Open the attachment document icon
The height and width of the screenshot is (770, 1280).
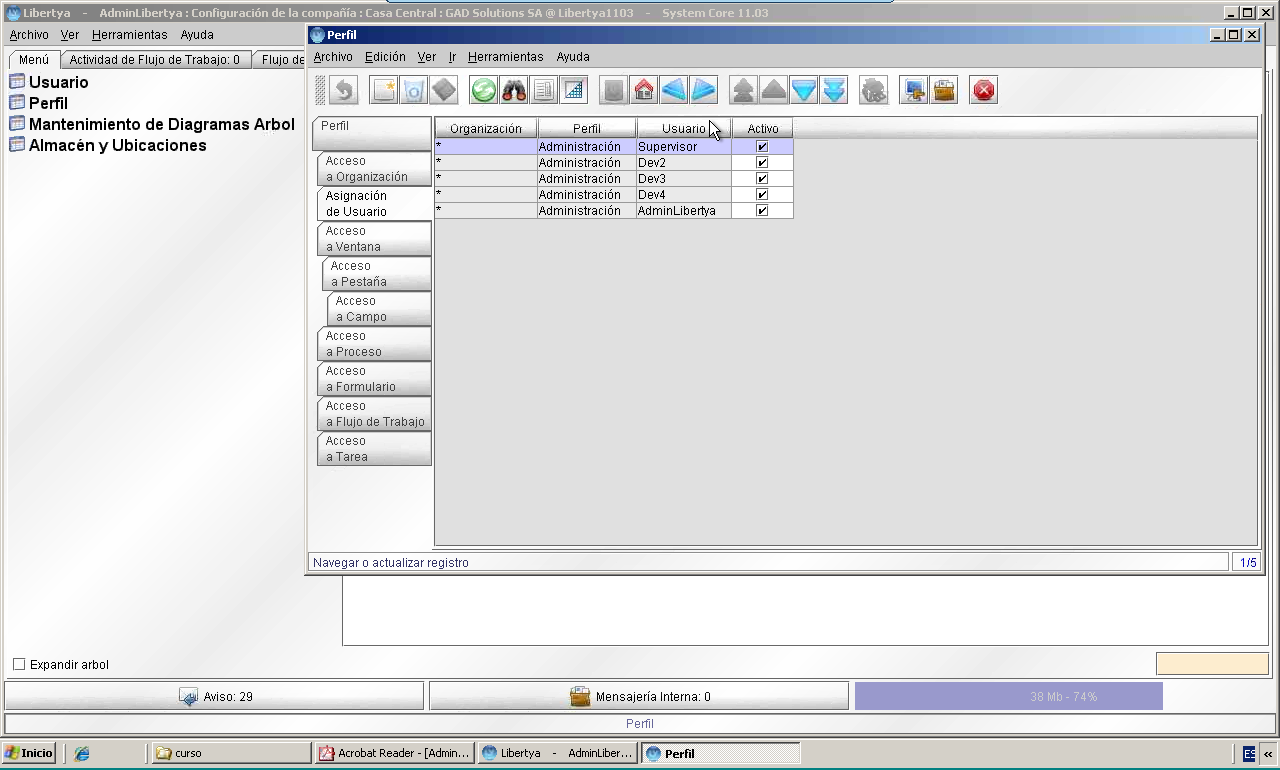point(544,91)
